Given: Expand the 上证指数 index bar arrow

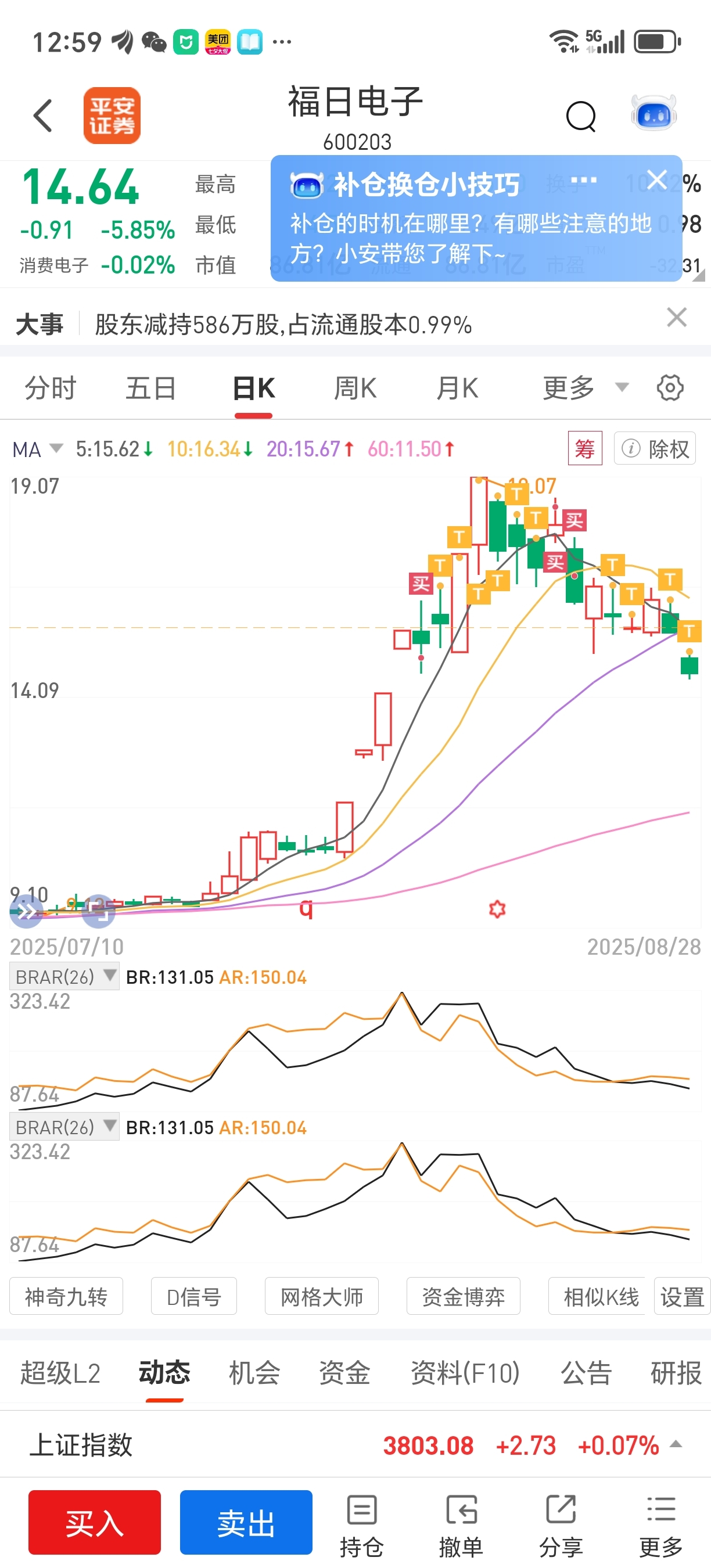Looking at the screenshot, I should coord(676,1444).
